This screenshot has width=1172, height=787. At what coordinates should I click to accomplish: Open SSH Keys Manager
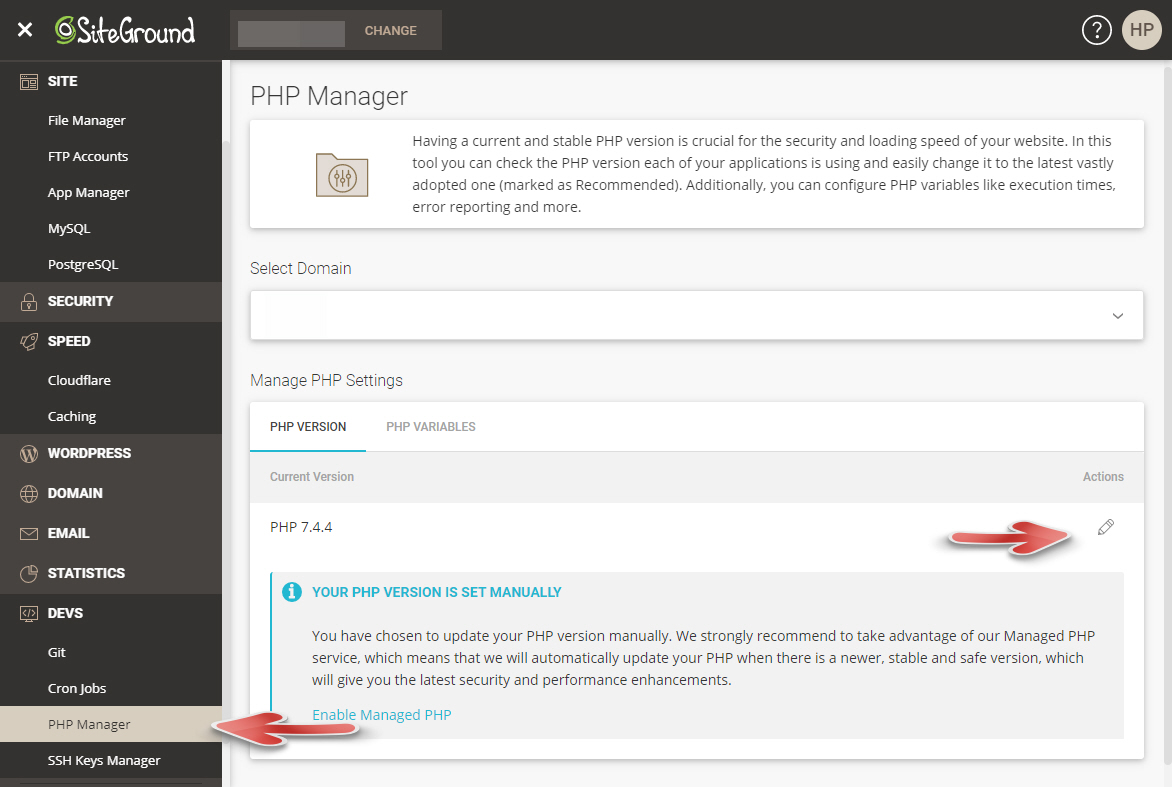(x=104, y=760)
